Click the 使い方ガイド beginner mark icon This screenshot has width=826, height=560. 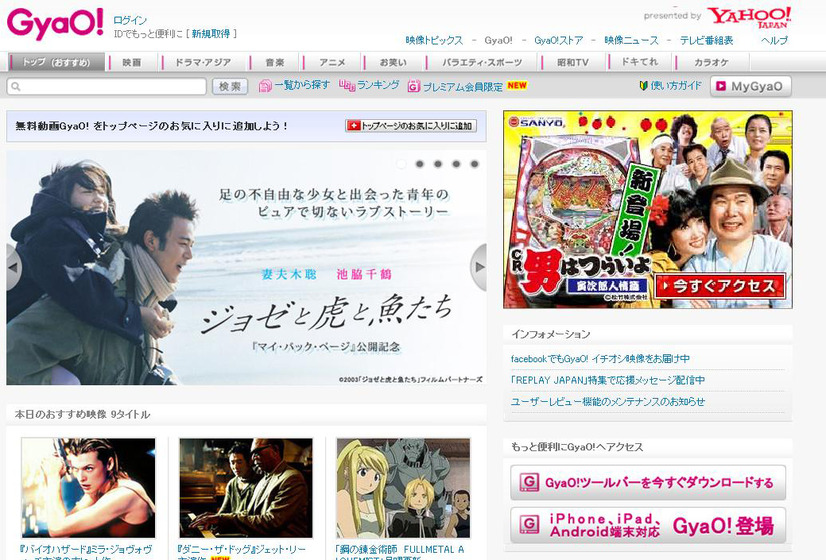[x=643, y=85]
